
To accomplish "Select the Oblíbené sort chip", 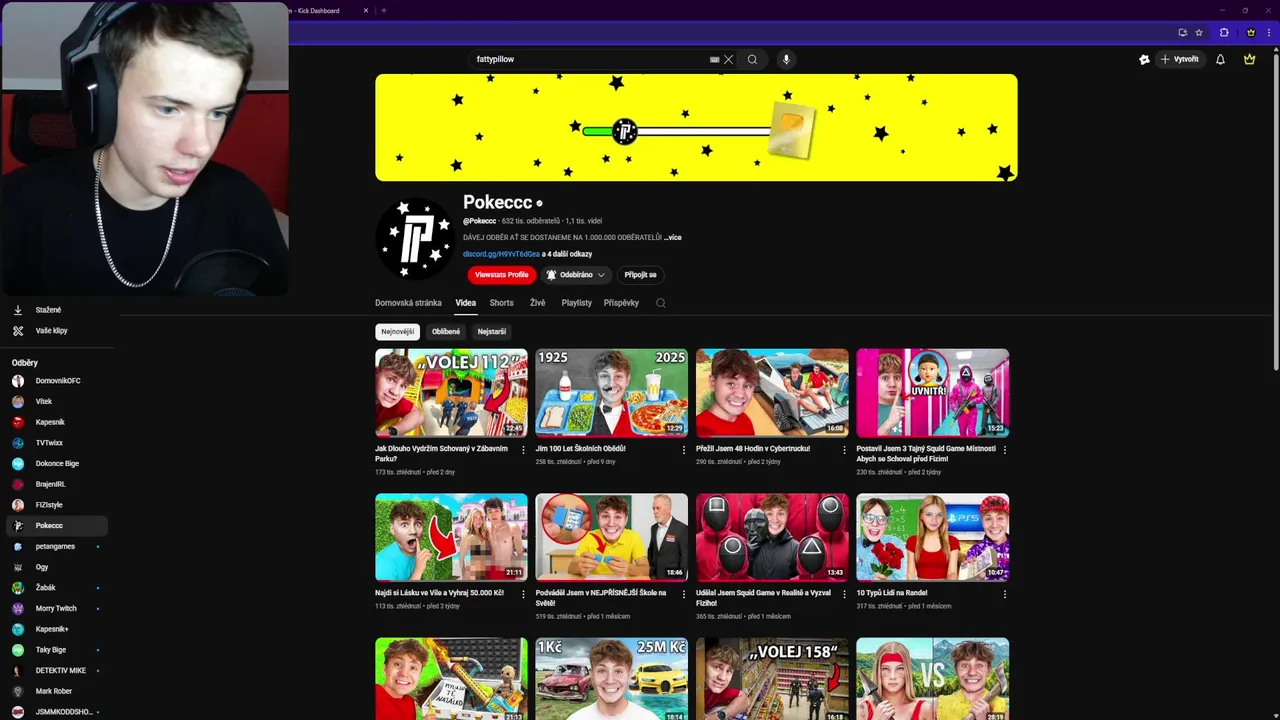I will pos(446,332).
